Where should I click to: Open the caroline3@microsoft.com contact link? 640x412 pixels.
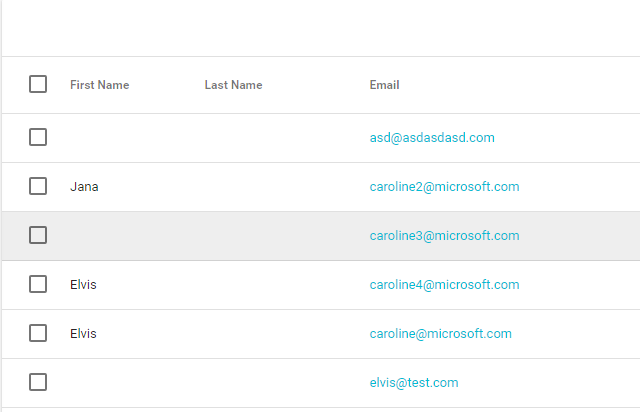(x=444, y=236)
